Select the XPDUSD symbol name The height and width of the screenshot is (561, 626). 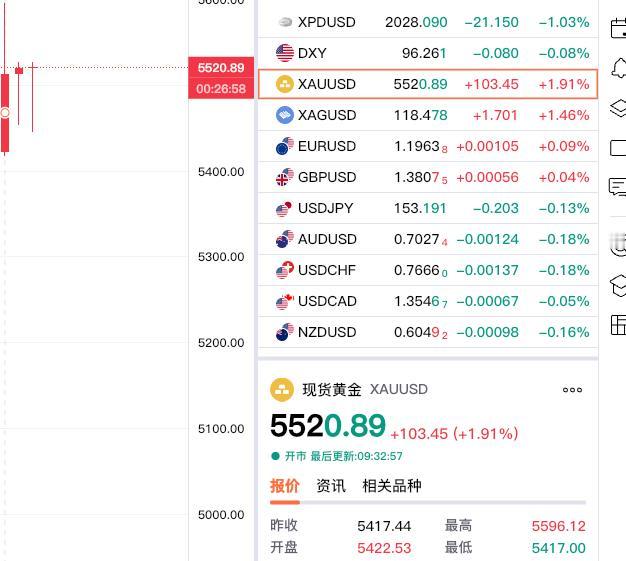327,22
